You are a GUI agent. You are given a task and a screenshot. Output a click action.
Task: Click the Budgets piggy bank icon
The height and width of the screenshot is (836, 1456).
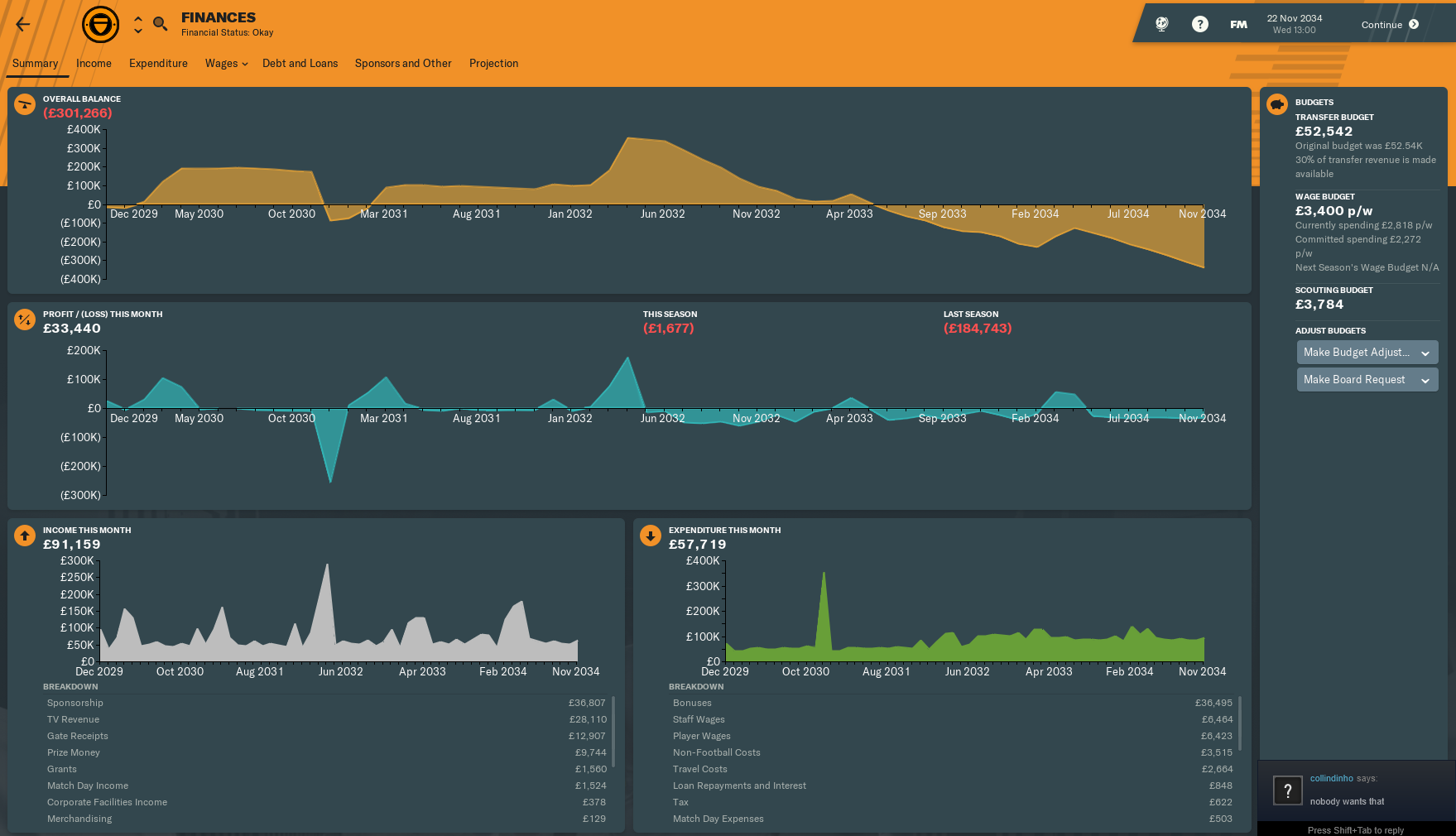pyautogui.click(x=1277, y=104)
